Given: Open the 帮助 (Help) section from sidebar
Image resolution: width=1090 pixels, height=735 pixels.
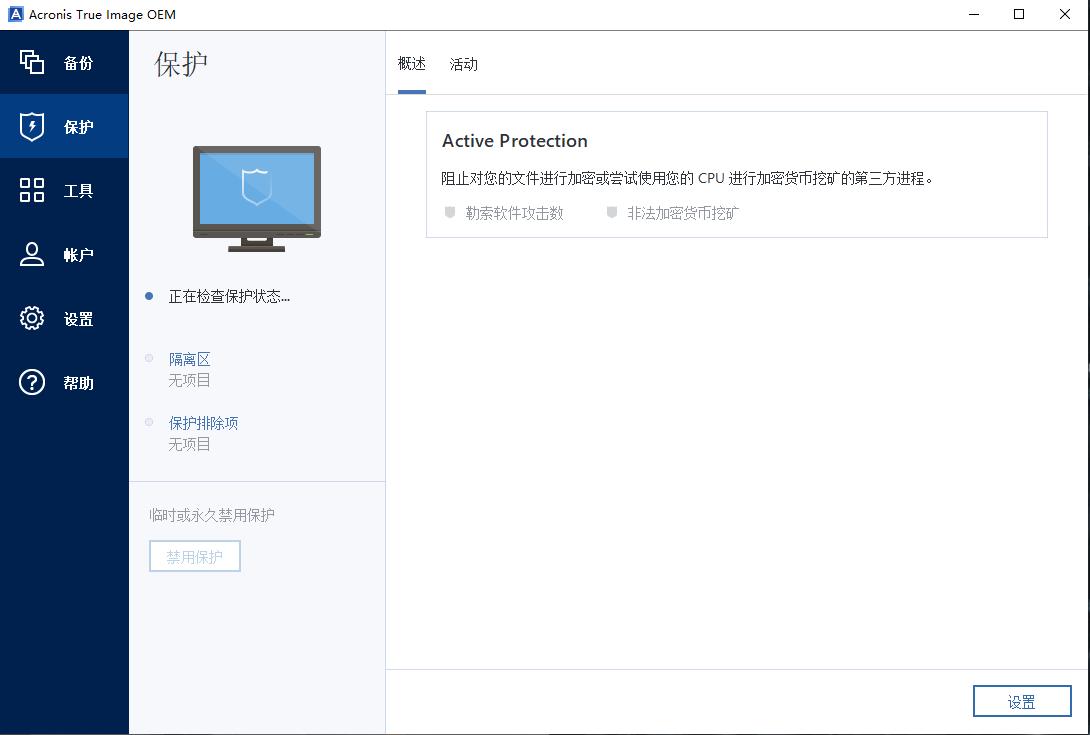Looking at the screenshot, I should click(x=64, y=382).
